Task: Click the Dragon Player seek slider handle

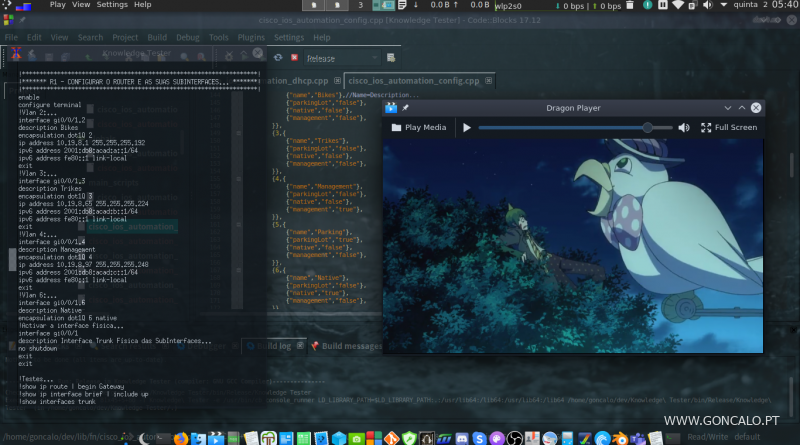Action: click(648, 128)
